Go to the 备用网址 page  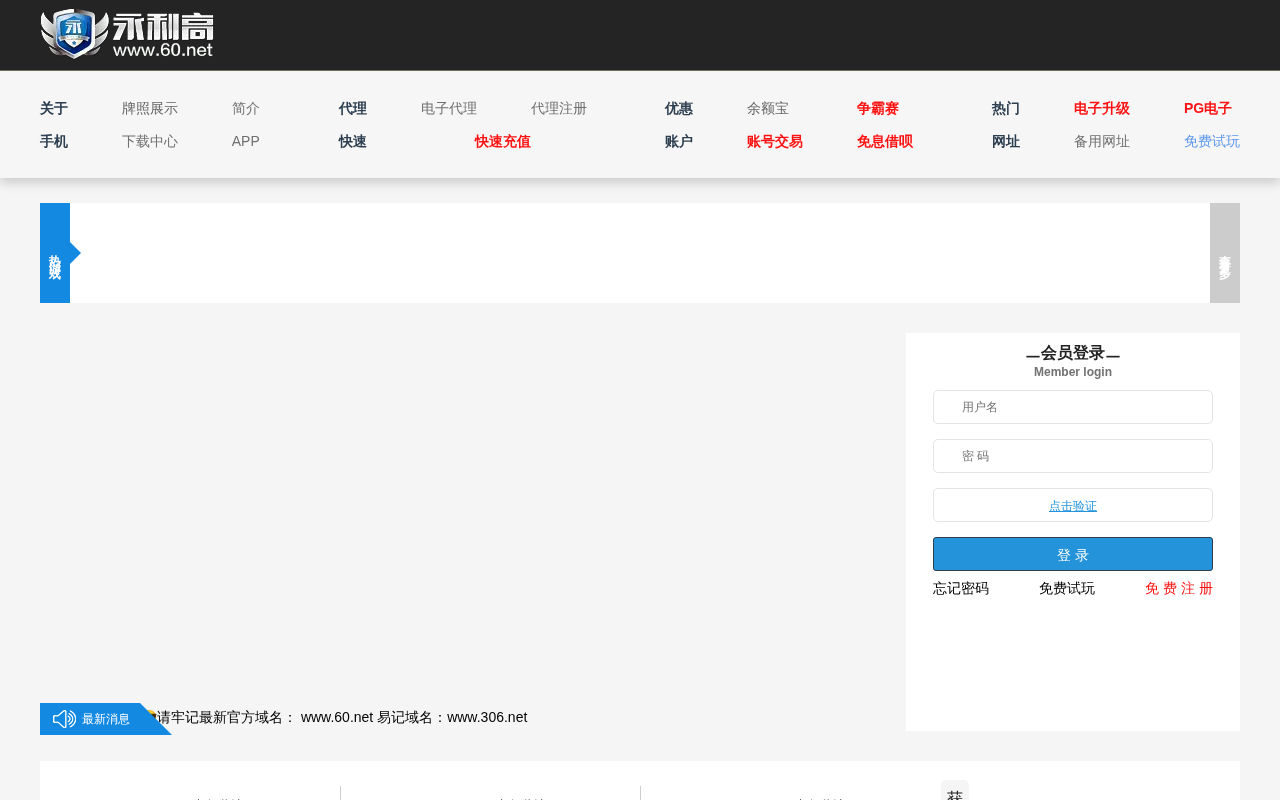pos(1102,142)
